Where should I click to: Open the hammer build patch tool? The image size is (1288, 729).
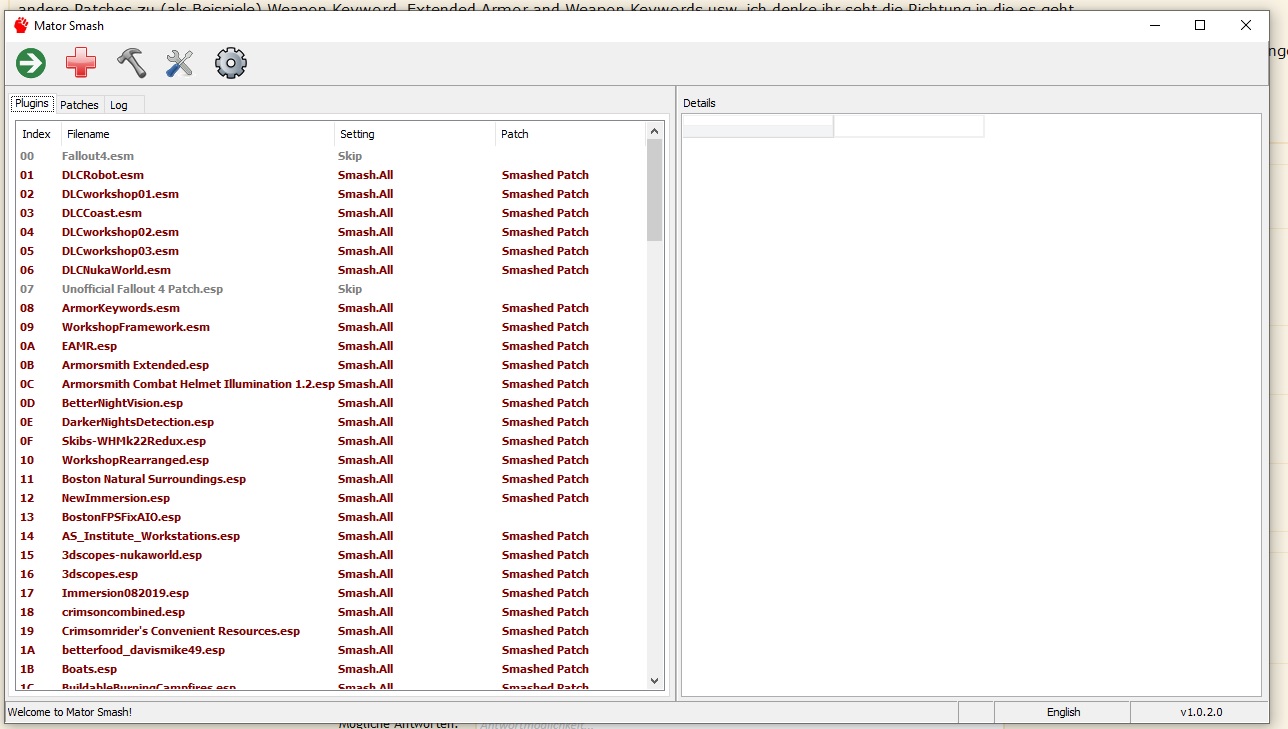pos(131,64)
